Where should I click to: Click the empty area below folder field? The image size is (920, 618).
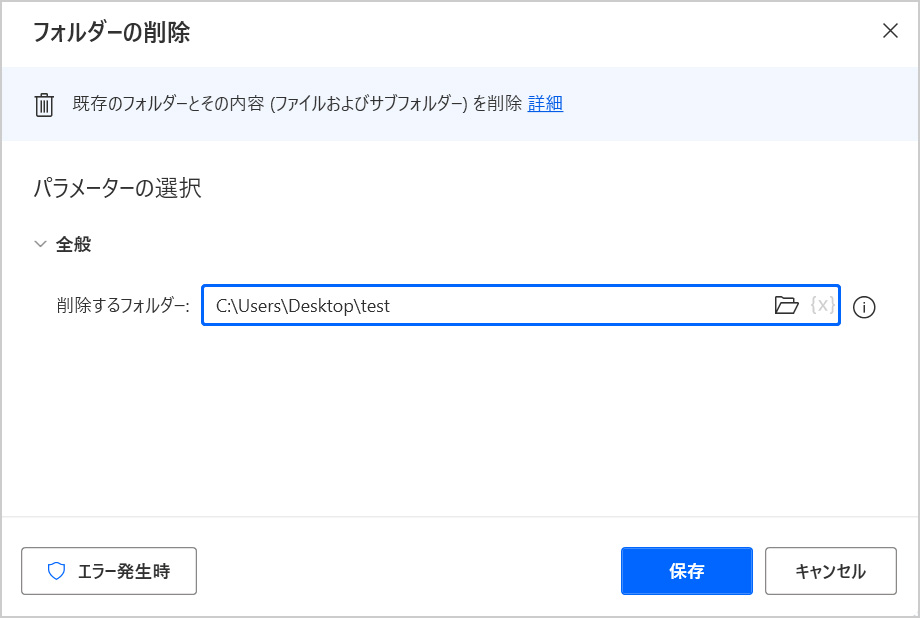460,420
